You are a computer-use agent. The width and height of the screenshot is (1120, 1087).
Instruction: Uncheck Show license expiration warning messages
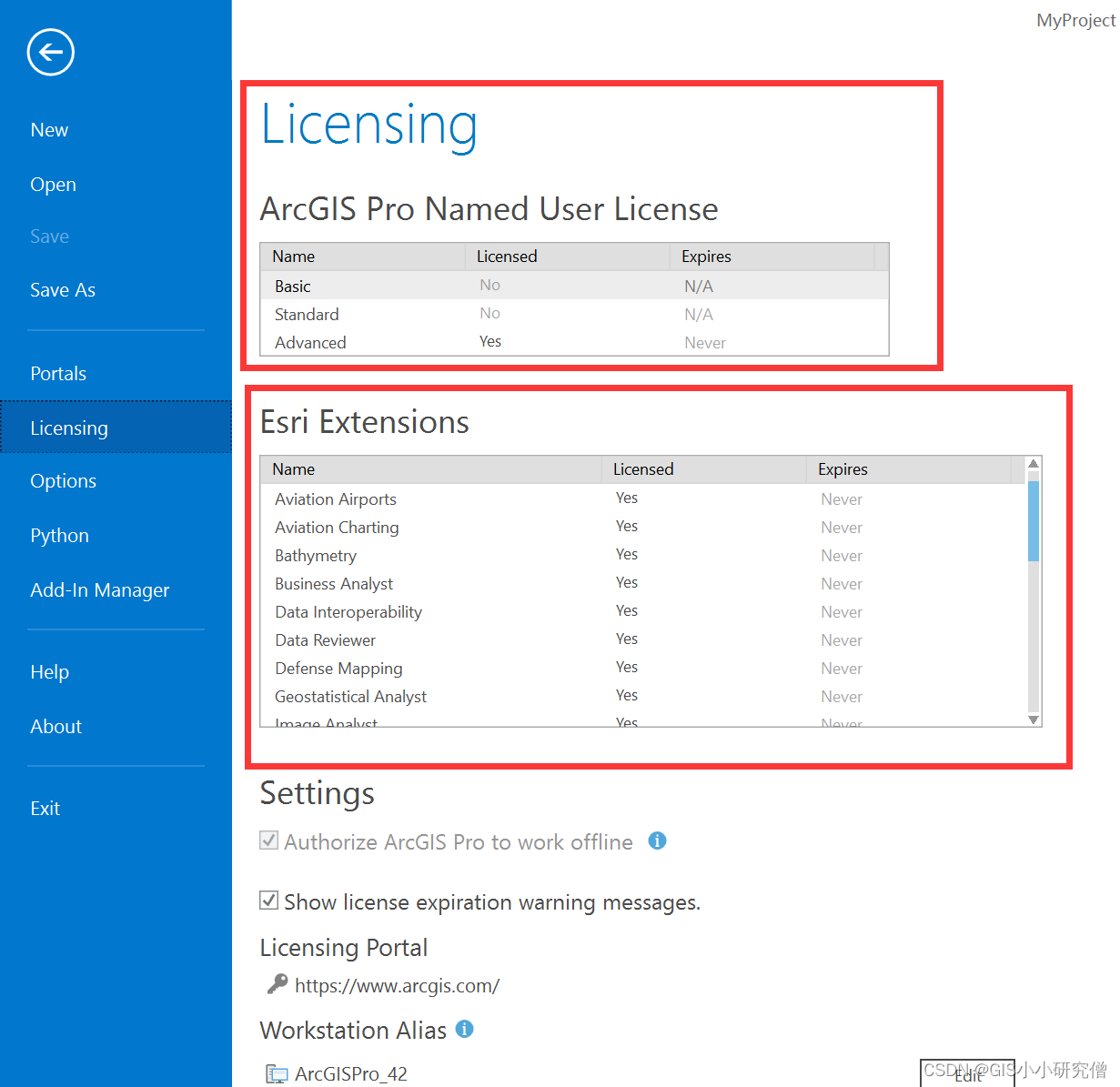(x=268, y=901)
